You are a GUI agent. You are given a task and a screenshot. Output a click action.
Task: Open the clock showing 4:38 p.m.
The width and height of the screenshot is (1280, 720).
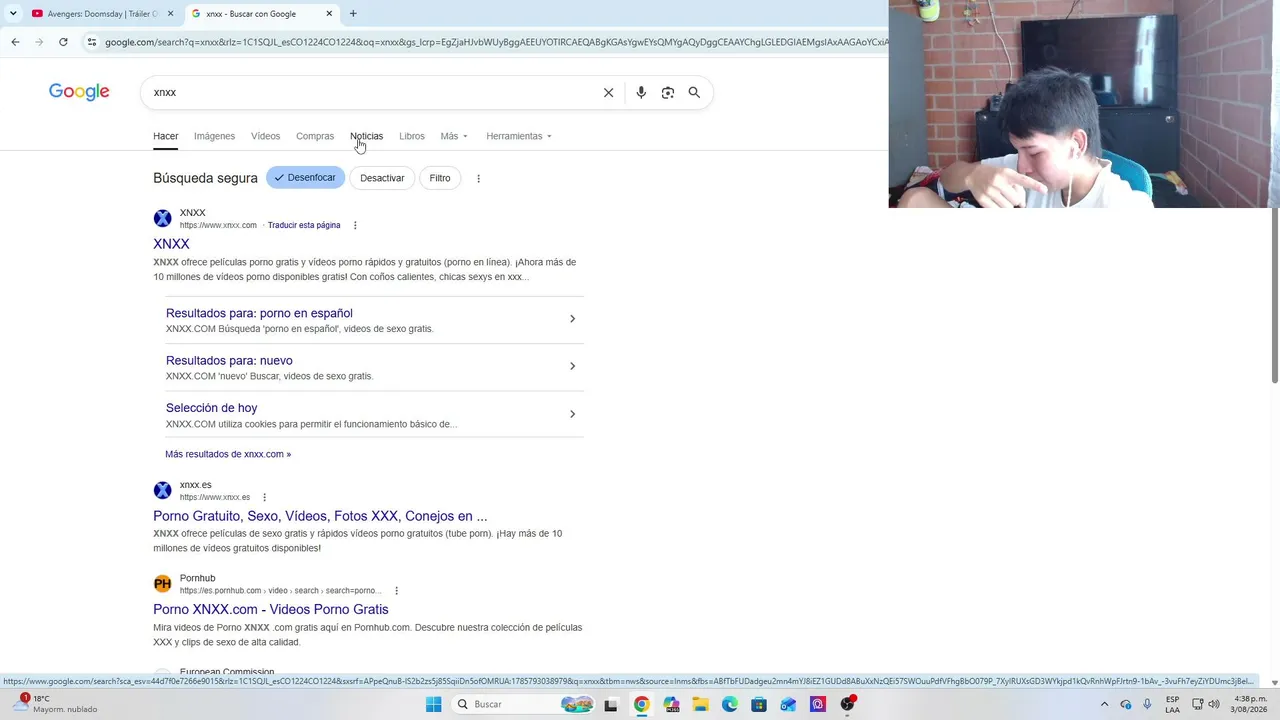pyautogui.click(x=1250, y=704)
